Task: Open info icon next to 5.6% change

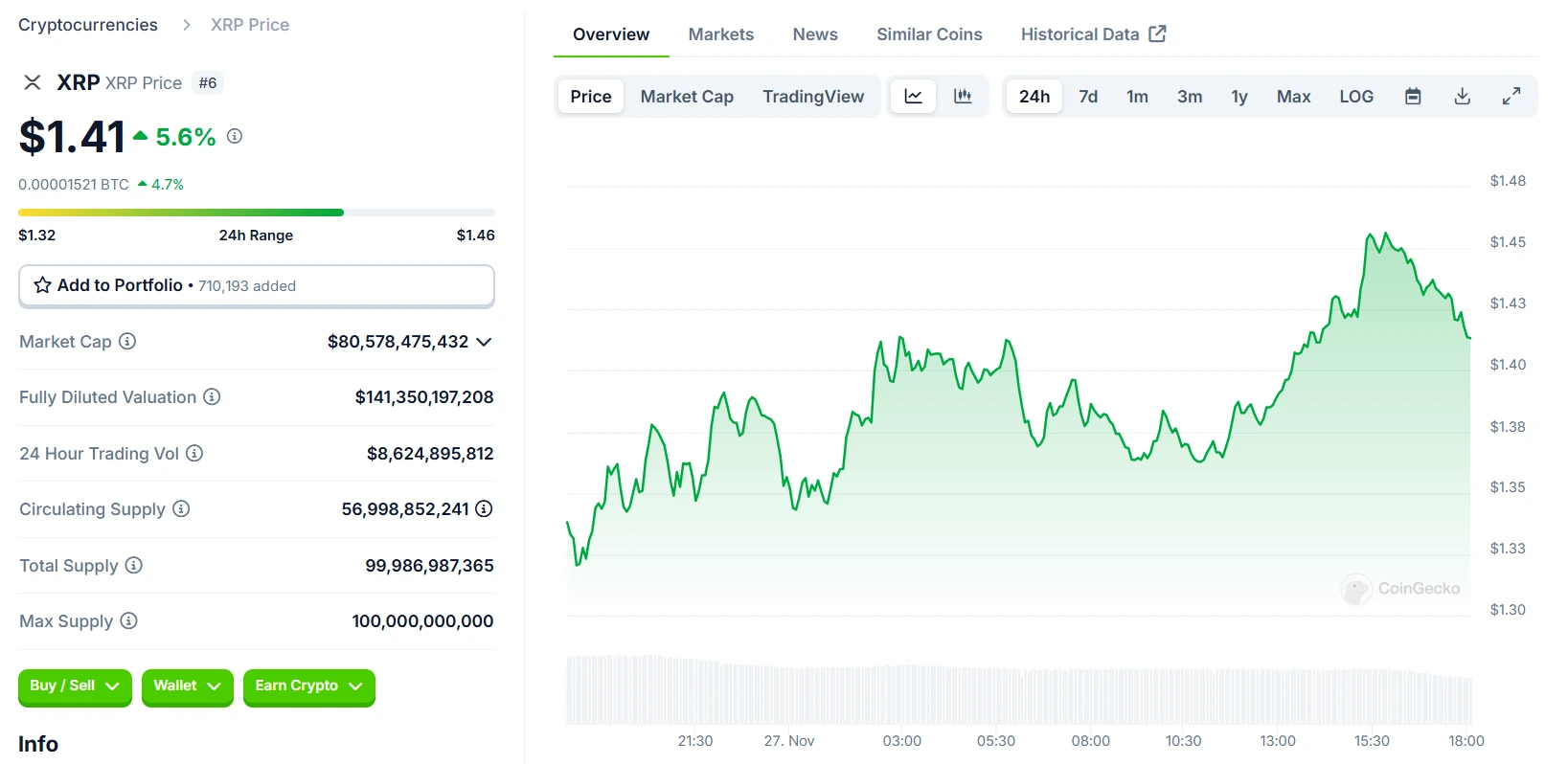Action: [235, 137]
